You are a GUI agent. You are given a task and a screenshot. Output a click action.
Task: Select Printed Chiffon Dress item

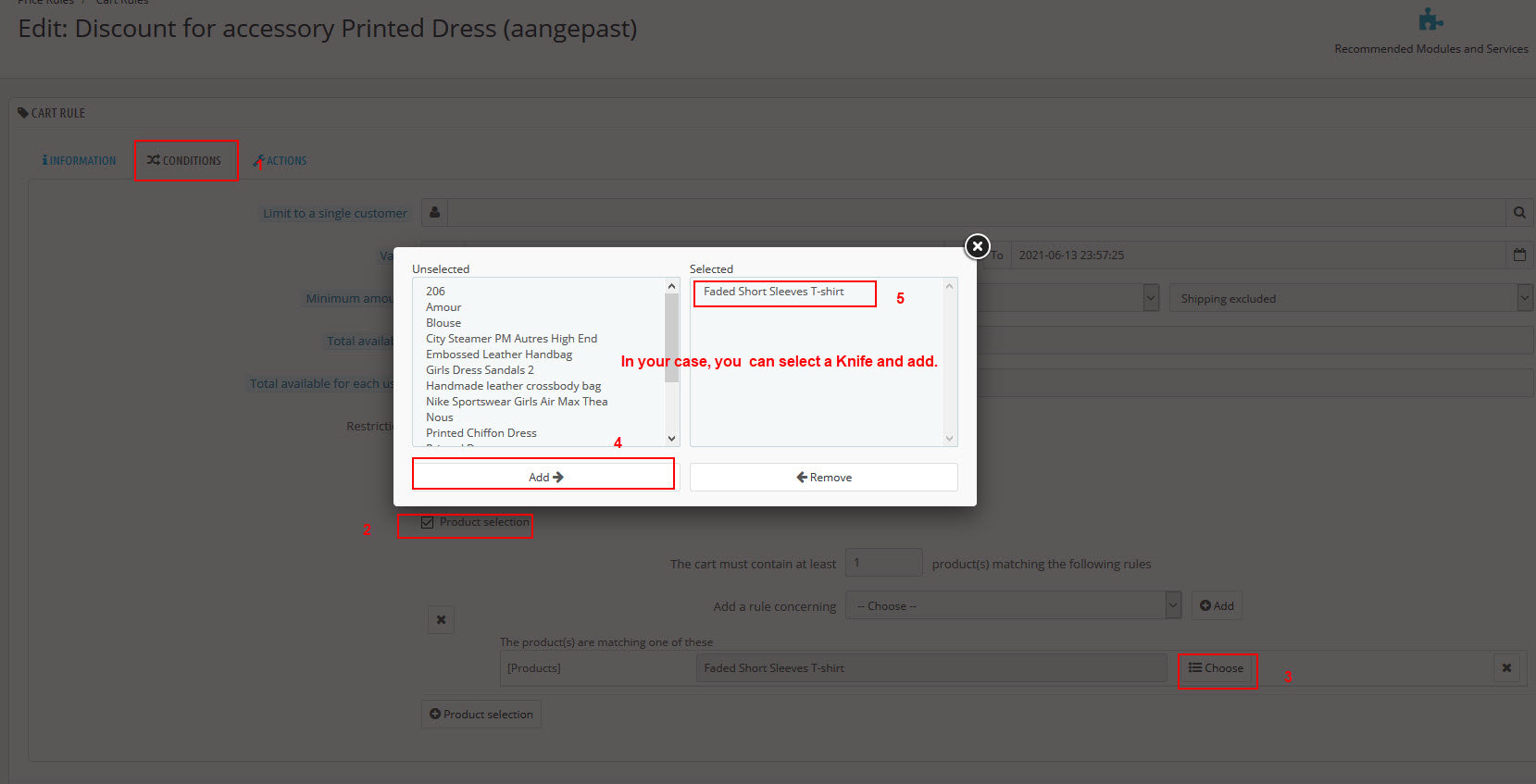click(481, 433)
